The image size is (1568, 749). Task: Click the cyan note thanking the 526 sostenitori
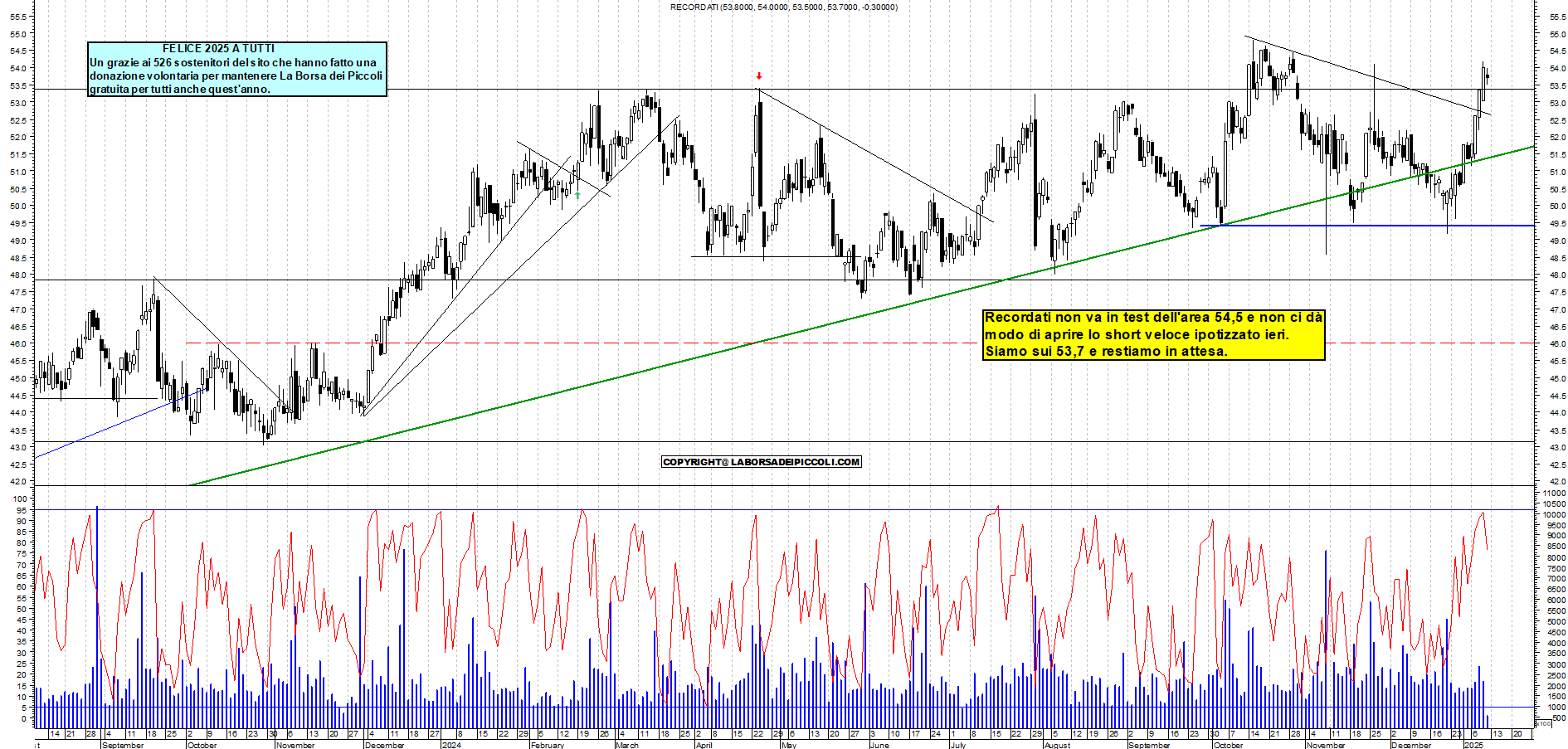(237, 70)
